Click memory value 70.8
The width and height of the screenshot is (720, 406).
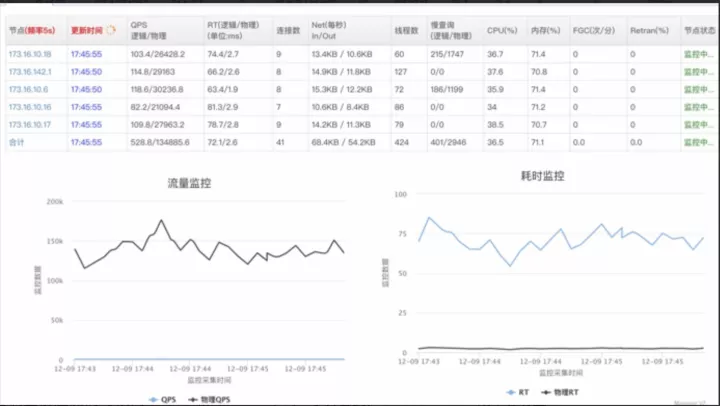[539, 72]
